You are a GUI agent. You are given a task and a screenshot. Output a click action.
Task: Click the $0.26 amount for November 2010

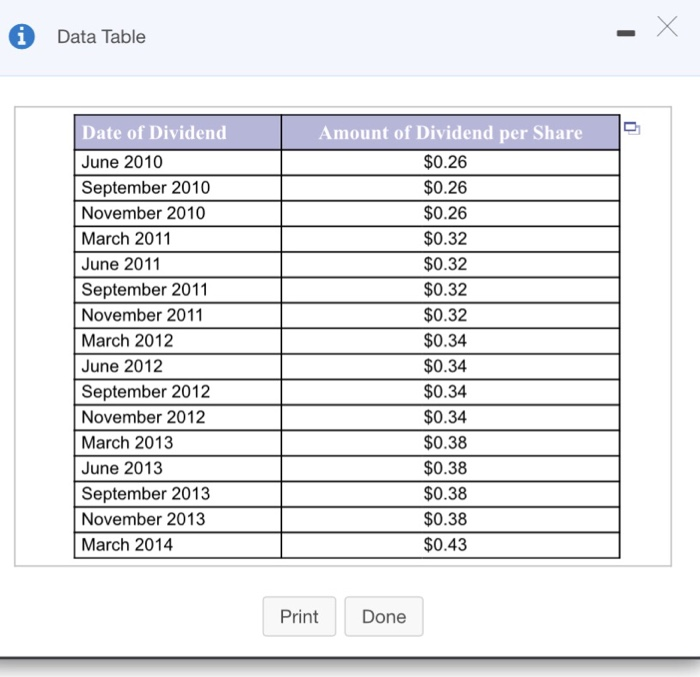[x=450, y=213]
